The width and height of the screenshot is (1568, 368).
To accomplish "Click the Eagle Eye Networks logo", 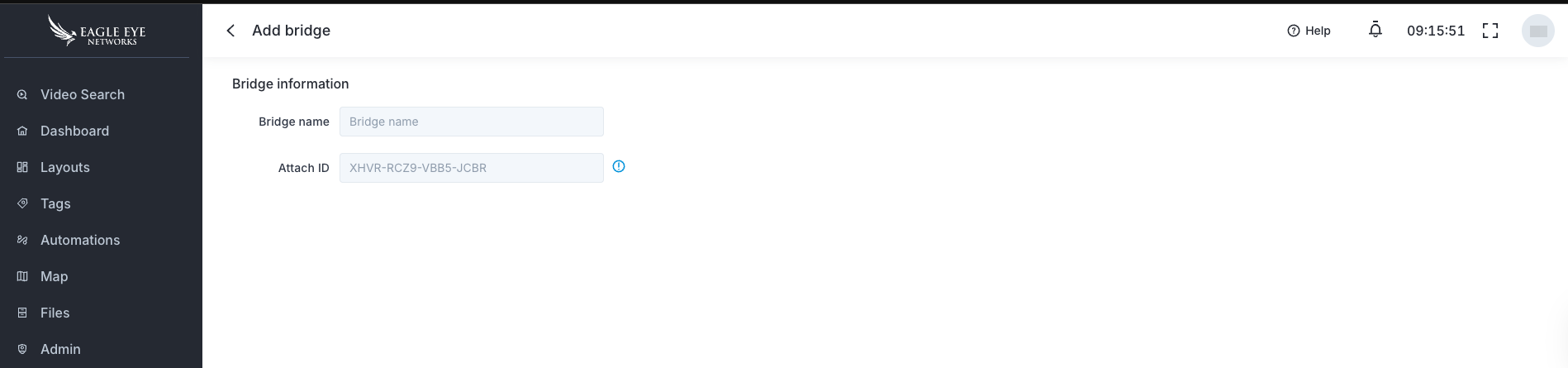I will 97,31.
